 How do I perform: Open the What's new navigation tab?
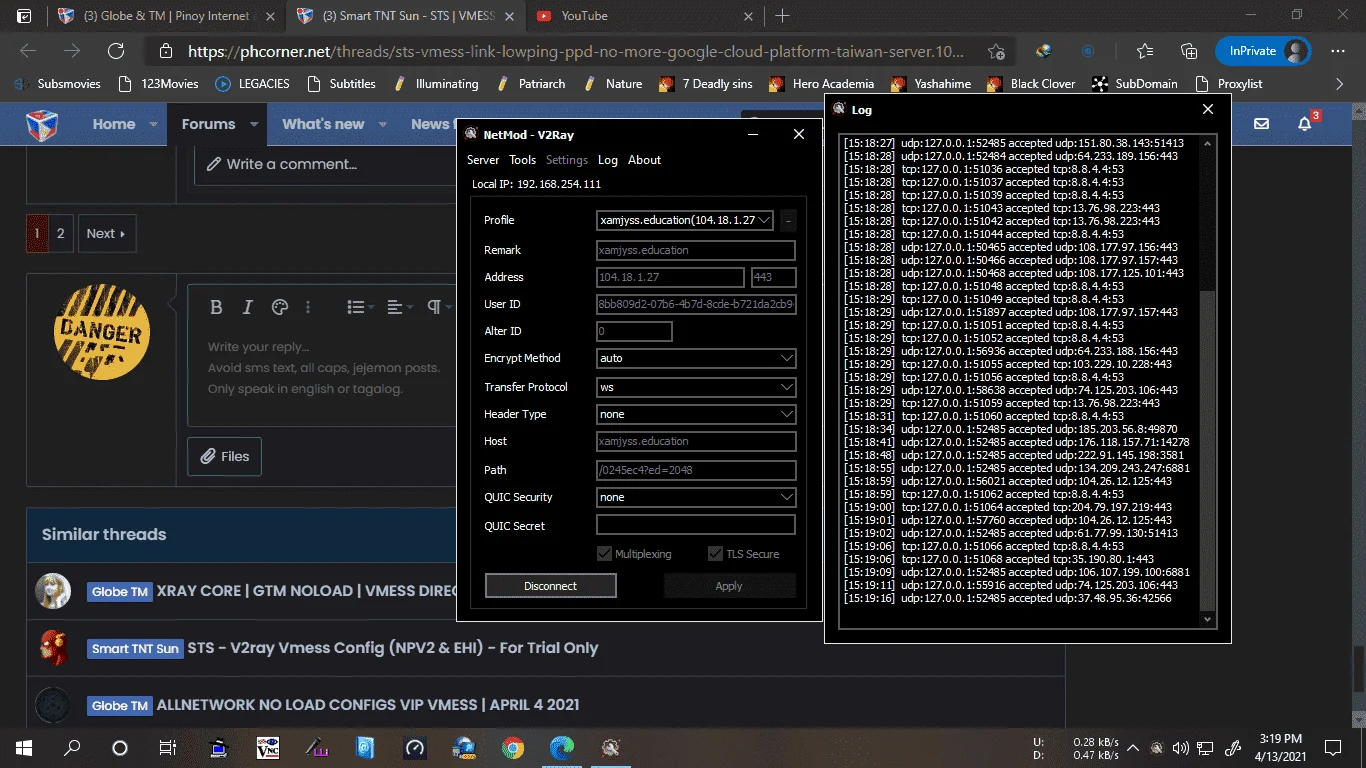(x=323, y=124)
